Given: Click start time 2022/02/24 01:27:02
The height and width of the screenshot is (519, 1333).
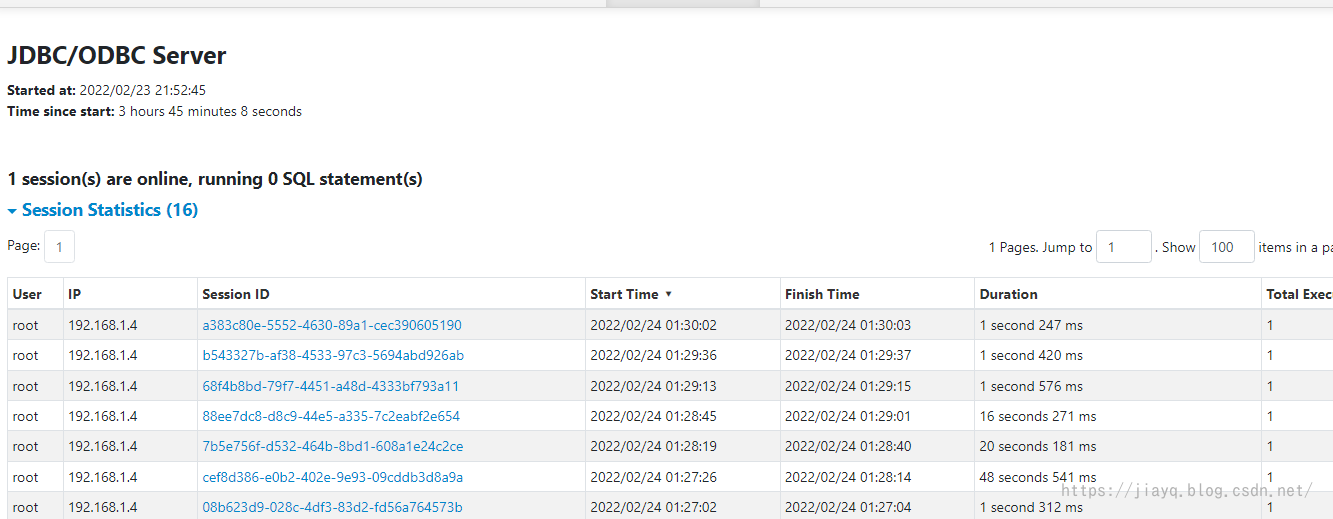Looking at the screenshot, I should 653,507.
